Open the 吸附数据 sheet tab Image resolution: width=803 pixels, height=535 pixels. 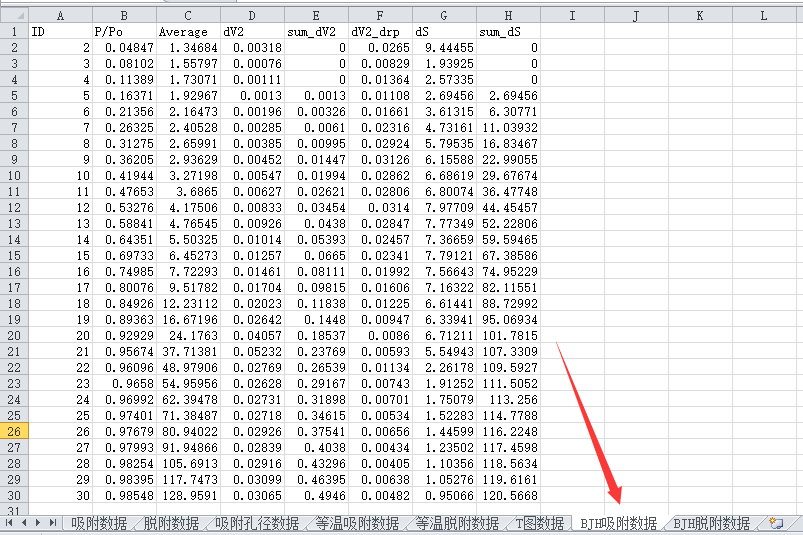point(99,523)
